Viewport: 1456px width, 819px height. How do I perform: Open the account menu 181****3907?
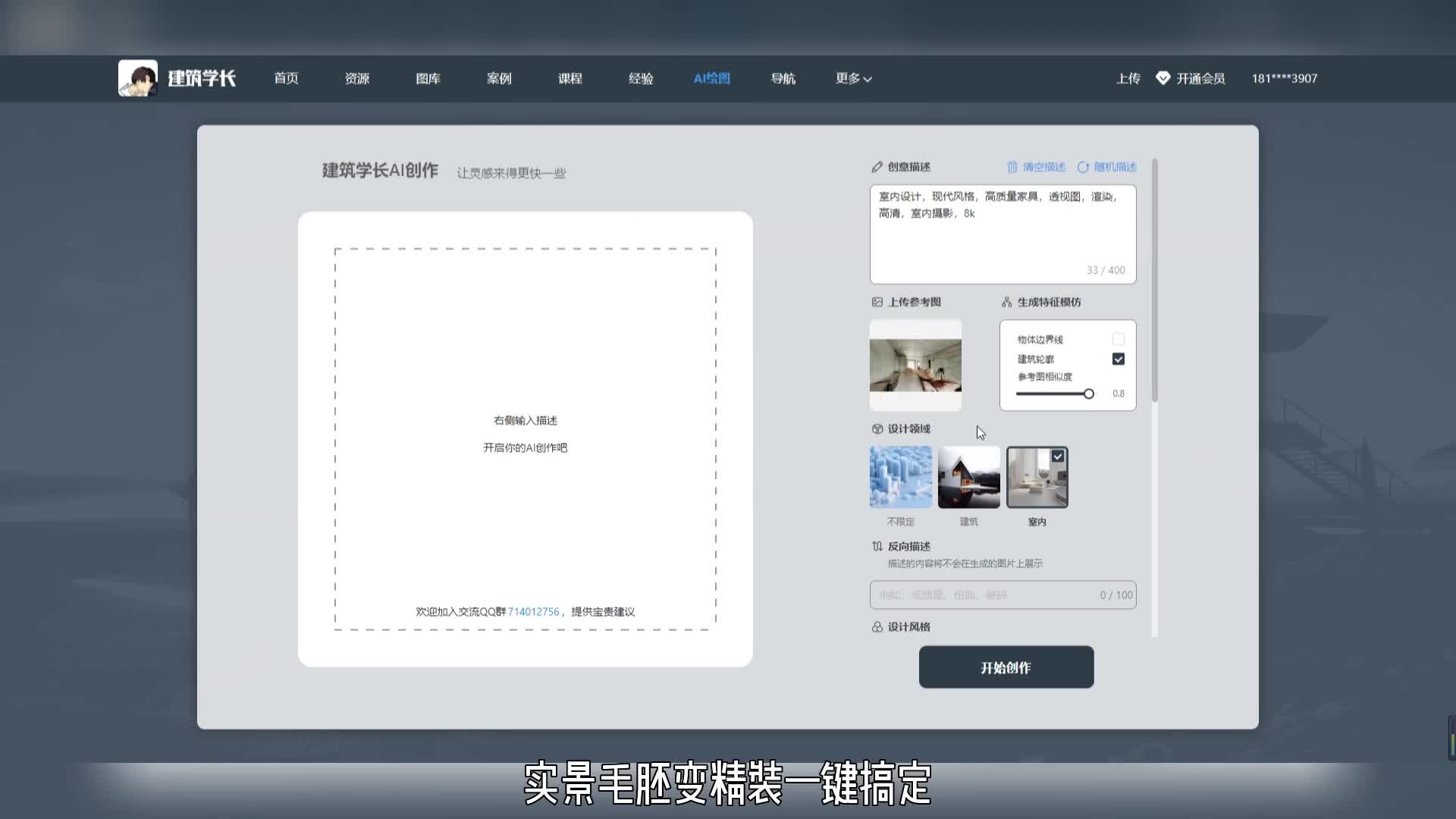(x=1284, y=78)
